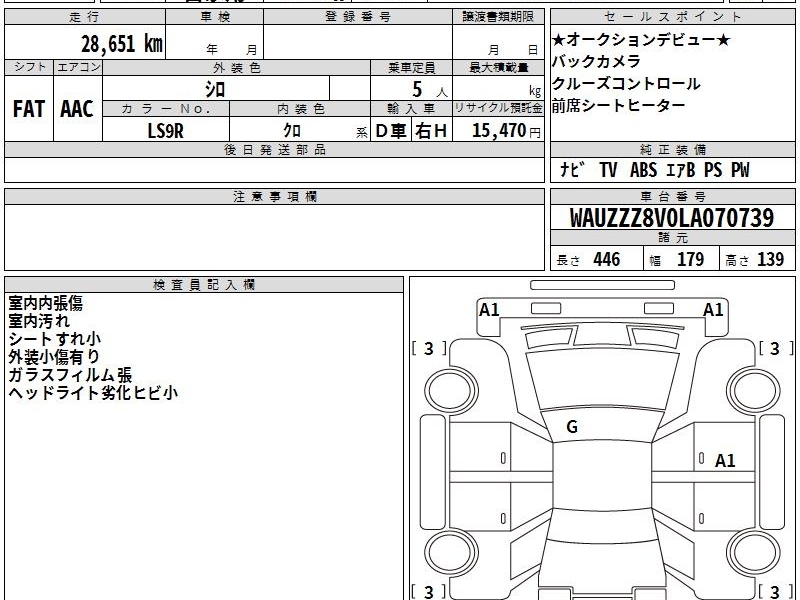Click the 車検 header cell
The width and height of the screenshot is (800, 600).
point(215,17)
